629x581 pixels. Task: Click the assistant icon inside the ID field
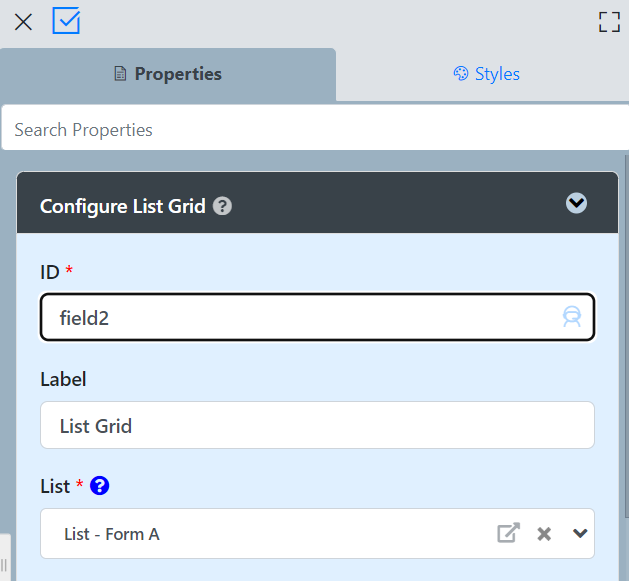[x=572, y=318]
